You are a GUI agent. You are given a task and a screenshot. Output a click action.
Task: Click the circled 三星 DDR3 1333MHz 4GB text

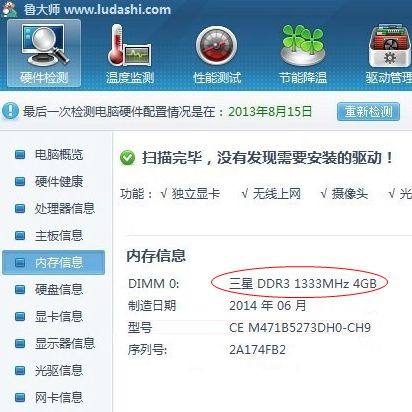(303, 284)
